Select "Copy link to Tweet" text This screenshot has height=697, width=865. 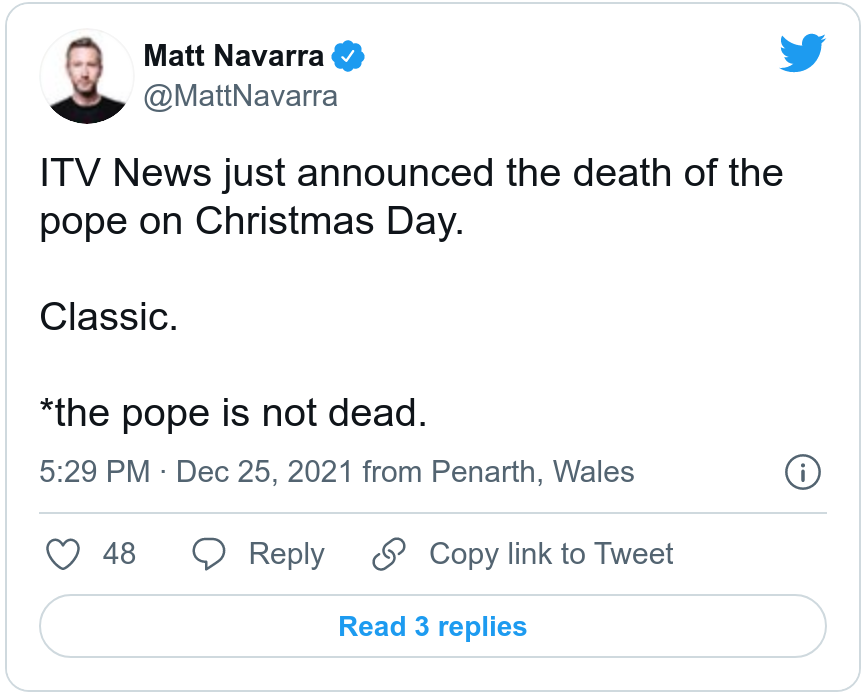pos(551,554)
